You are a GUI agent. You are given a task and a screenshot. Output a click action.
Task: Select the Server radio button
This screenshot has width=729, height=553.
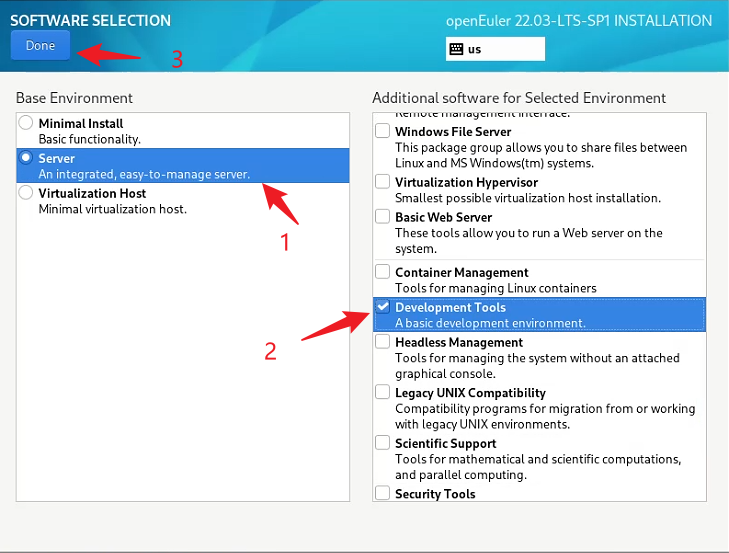tap(26, 158)
